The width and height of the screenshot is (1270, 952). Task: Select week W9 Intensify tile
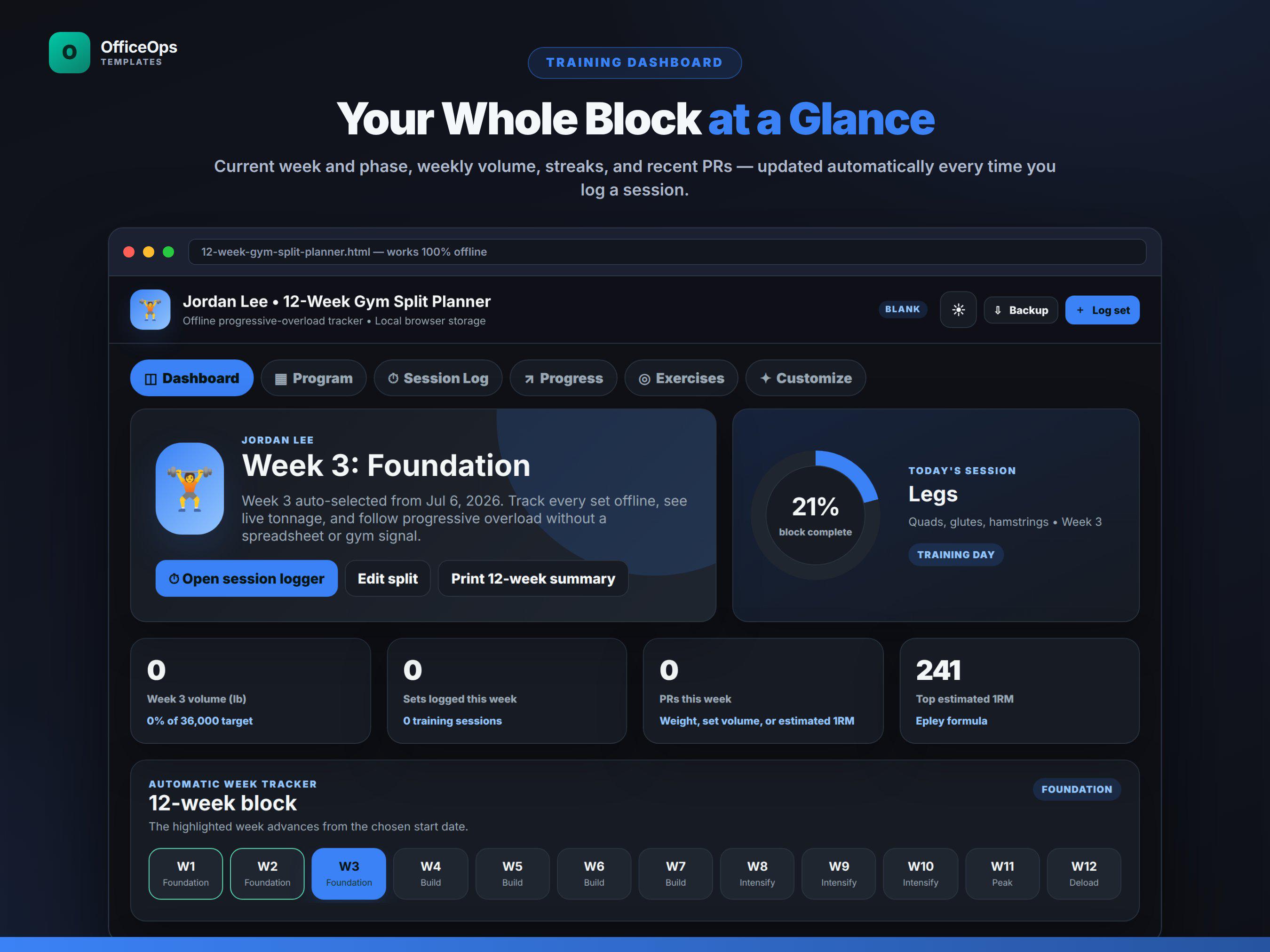click(838, 873)
